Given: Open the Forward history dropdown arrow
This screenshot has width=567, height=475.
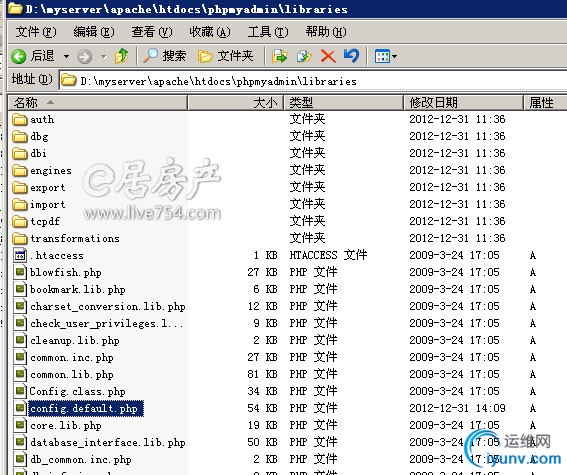Looking at the screenshot, I should pyautogui.click(x=103, y=56).
